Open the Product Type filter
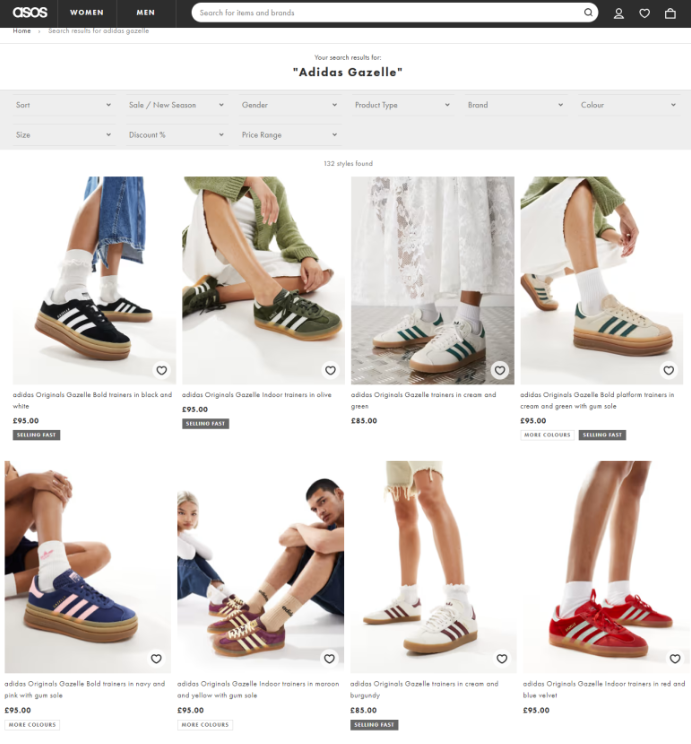Image resolution: width=691 pixels, height=744 pixels. coord(402,105)
